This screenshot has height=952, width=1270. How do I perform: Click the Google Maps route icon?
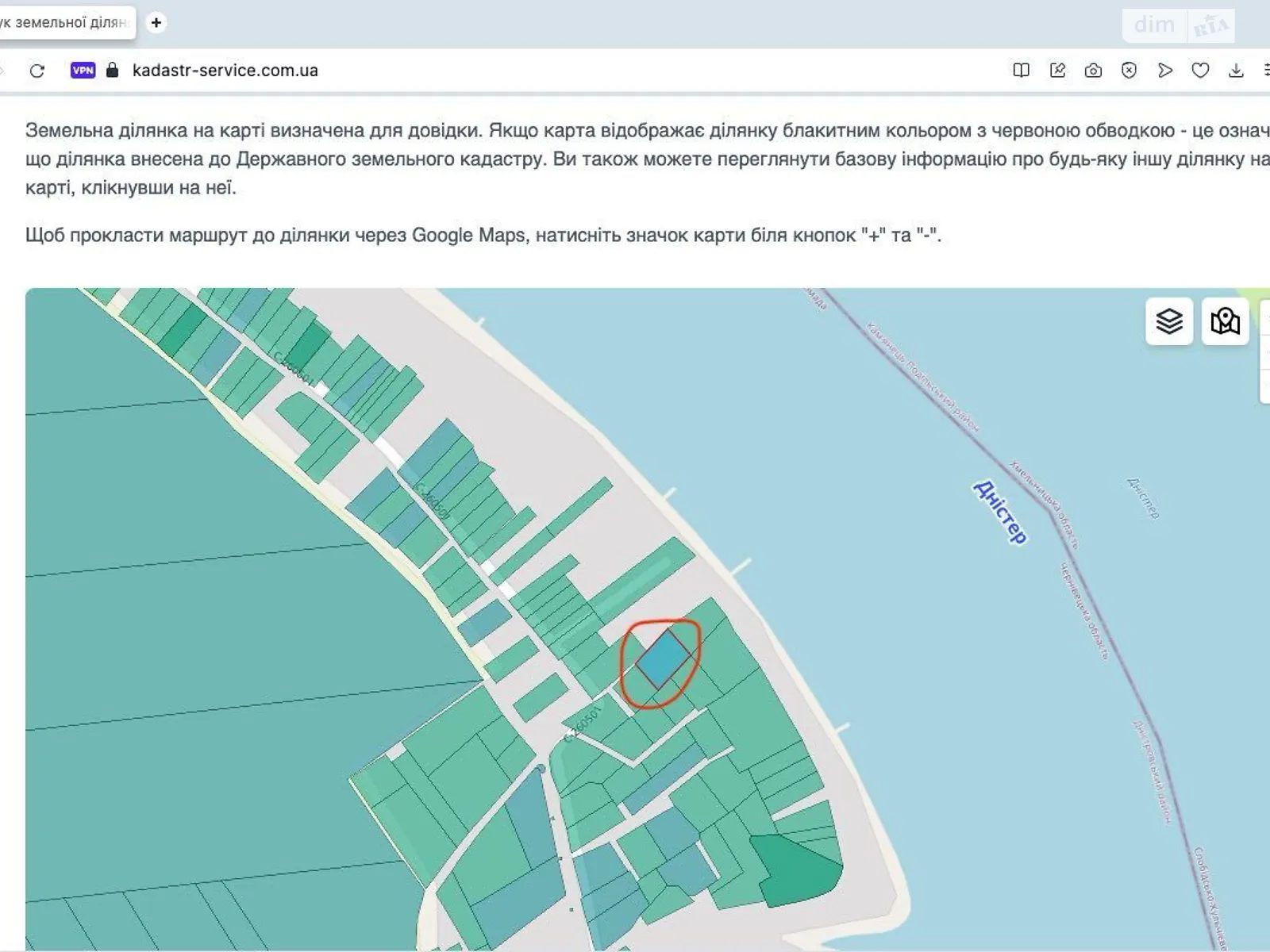tap(1225, 321)
